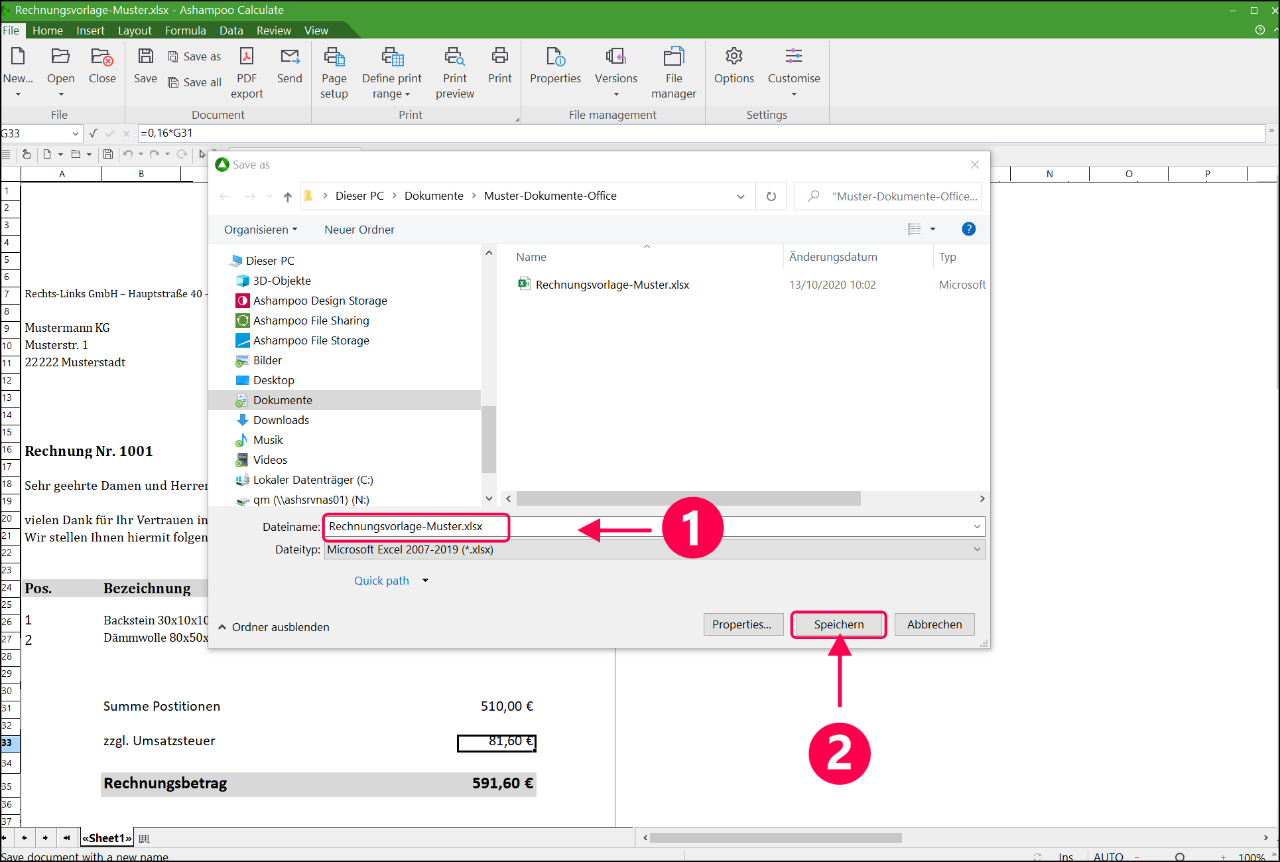Screen dimensions: 1280x862
Task: Refresh the folder in Save as dialog
Action: click(x=771, y=196)
